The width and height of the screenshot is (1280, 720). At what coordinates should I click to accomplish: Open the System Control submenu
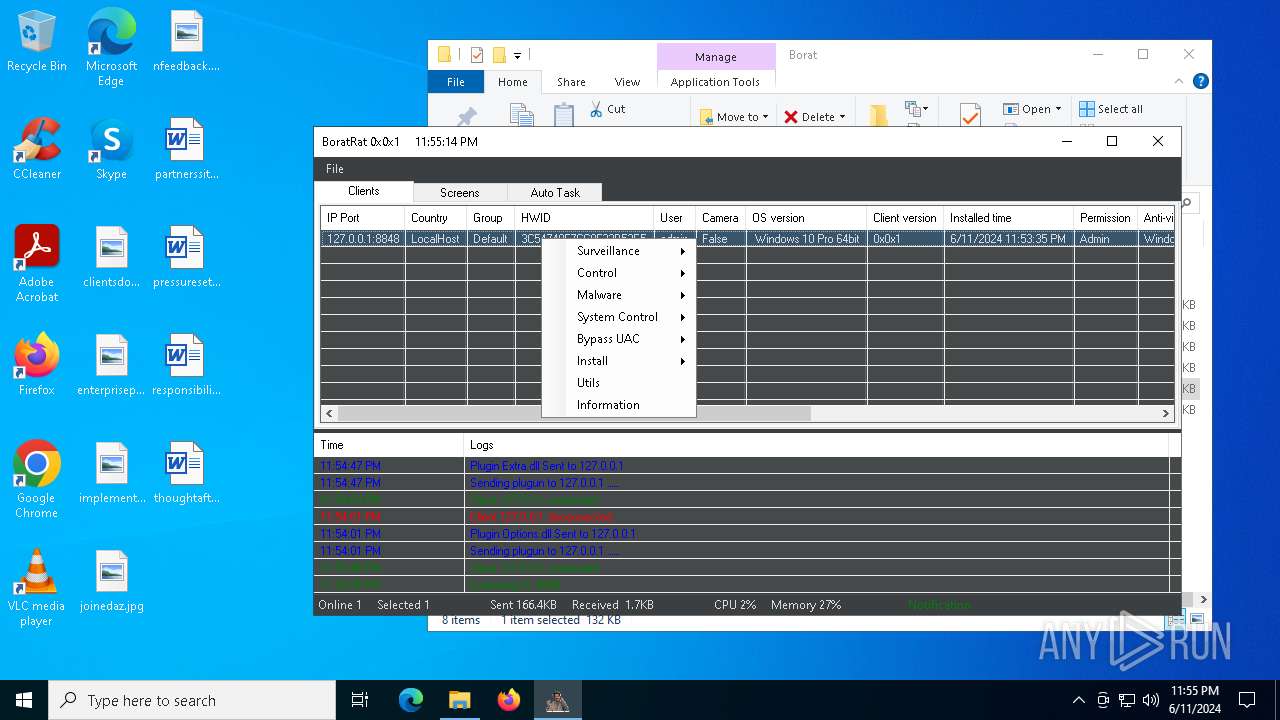coord(619,317)
